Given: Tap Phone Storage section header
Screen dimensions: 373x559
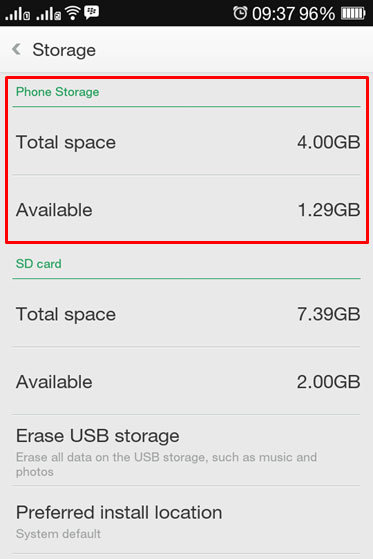Looking at the screenshot, I should [x=57, y=92].
